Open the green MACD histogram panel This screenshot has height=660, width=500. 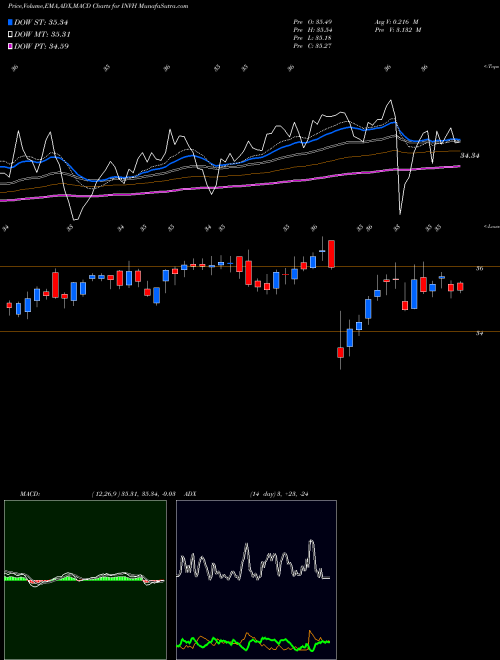(x=85, y=580)
